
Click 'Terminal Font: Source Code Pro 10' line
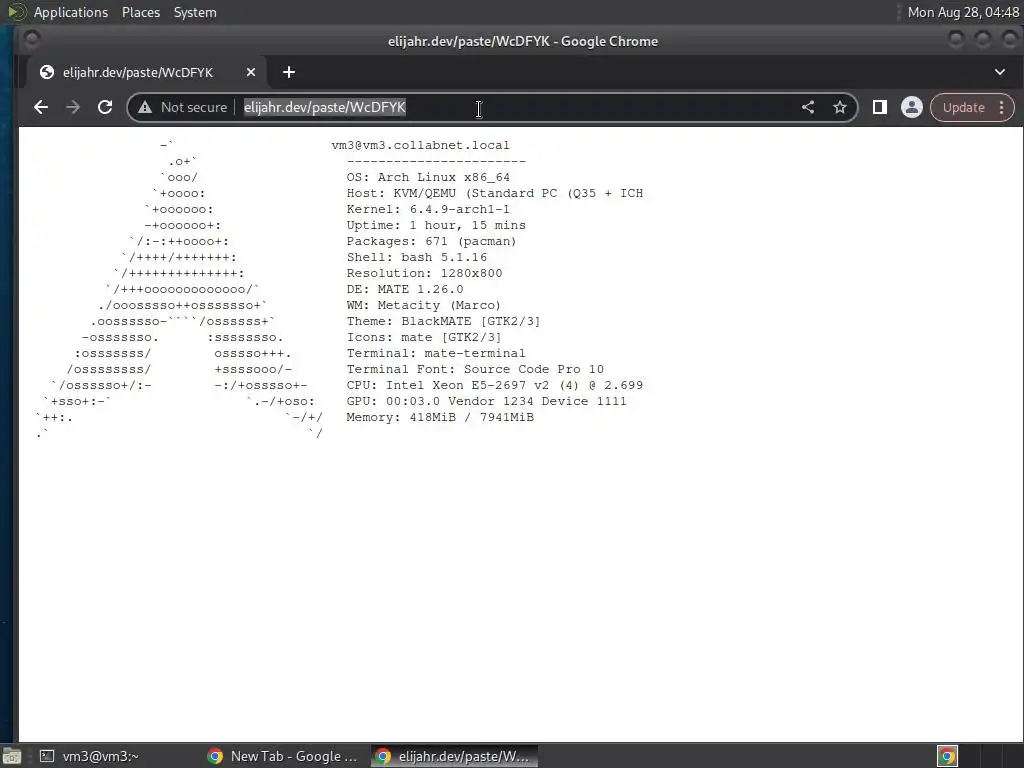coord(475,369)
